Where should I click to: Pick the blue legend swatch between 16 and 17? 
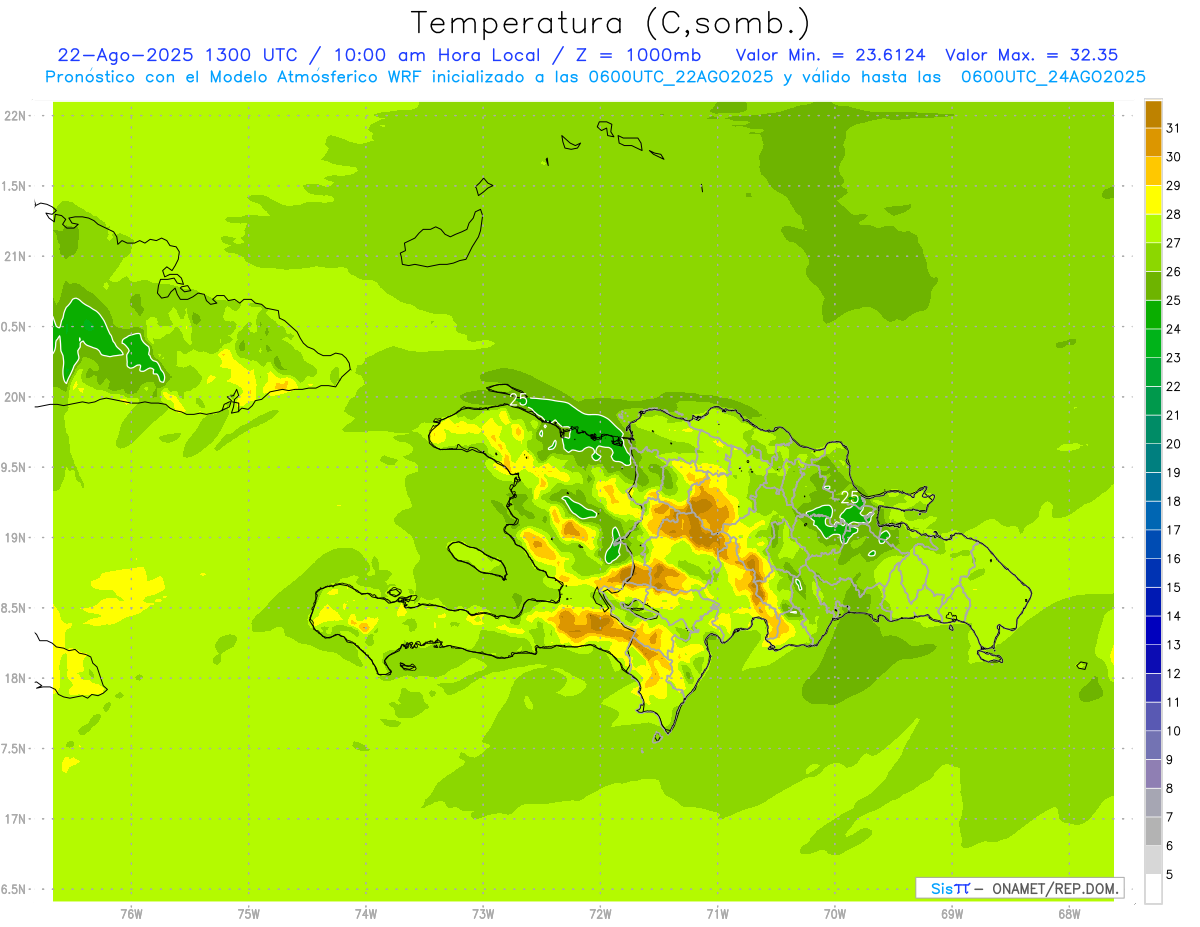click(1153, 544)
